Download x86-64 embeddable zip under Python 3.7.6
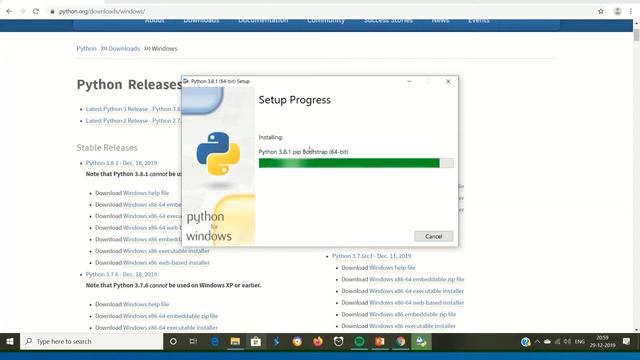The image size is (640, 360). pyautogui.click(x=170, y=316)
